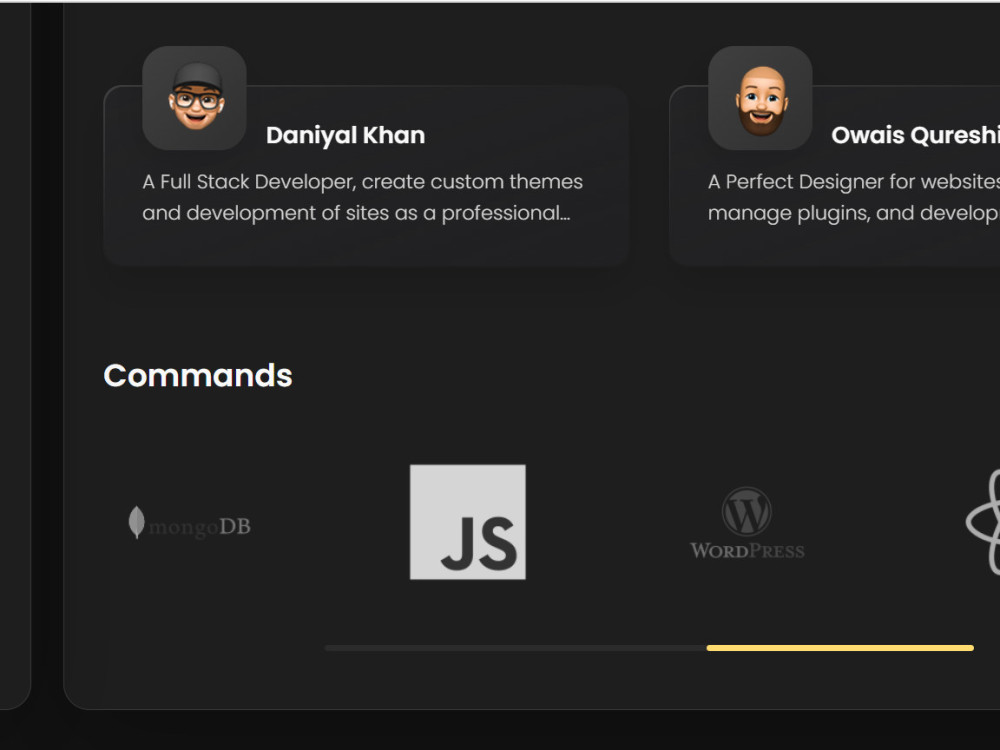The image size is (1000, 750).
Task: Click Daniyal Khan's avatar with cap
Action: point(195,98)
